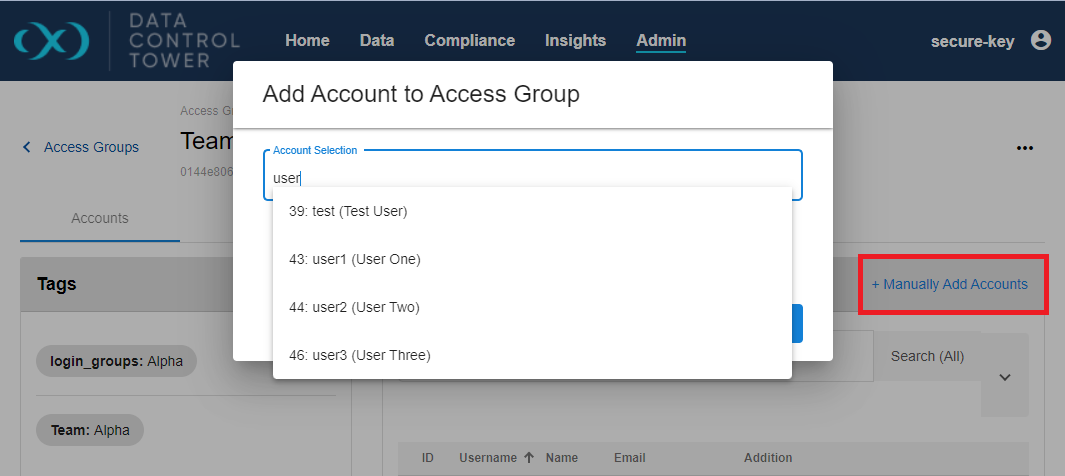Open the Compliance menu item
The width and height of the screenshot is (1065, 476).
click(469, 41)
